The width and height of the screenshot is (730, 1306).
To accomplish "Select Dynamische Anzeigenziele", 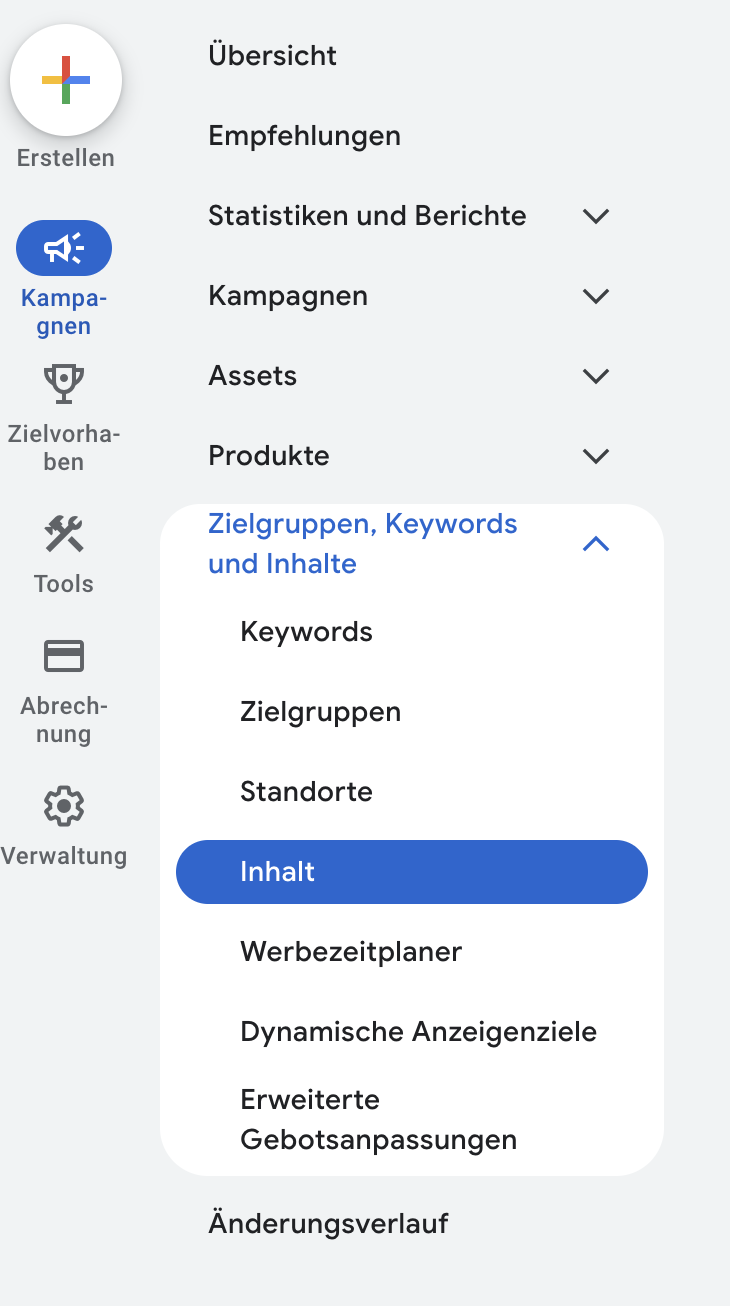I will [x=418, y=1031].
